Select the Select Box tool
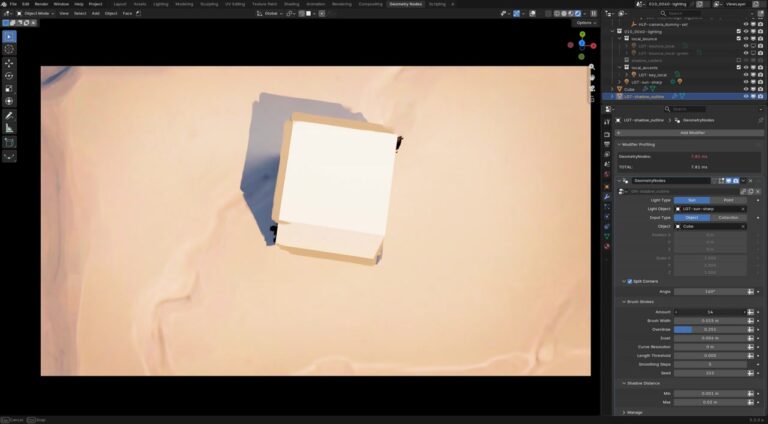Screen dimensions: 768x424 coord(9,37)
